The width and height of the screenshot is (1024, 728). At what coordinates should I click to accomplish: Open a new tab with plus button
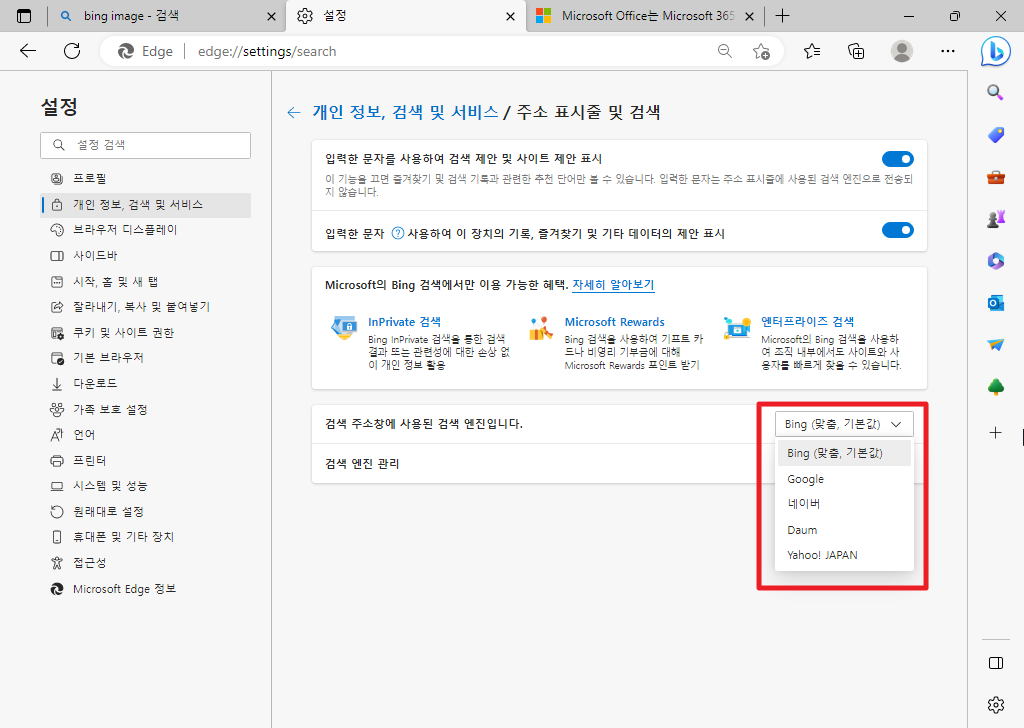[782, 16]
